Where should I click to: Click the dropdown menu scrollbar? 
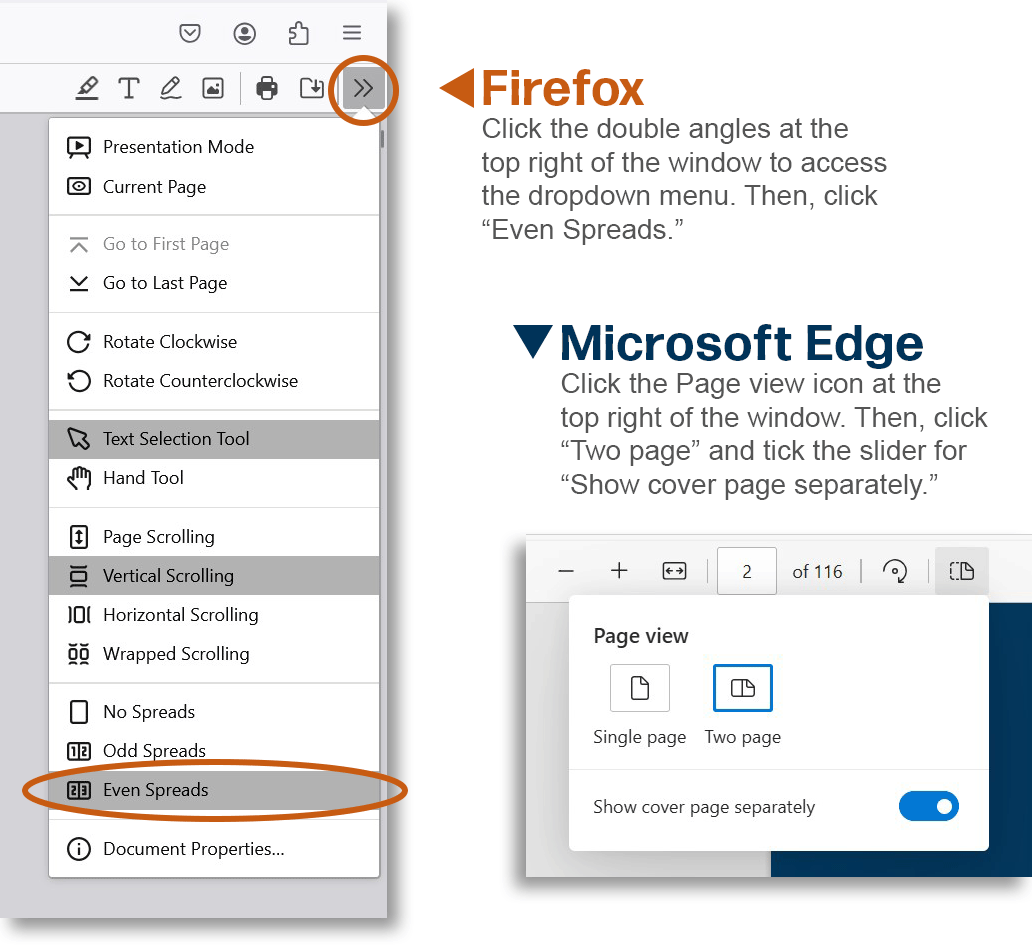pyautogui.click(x=382, y=135)
